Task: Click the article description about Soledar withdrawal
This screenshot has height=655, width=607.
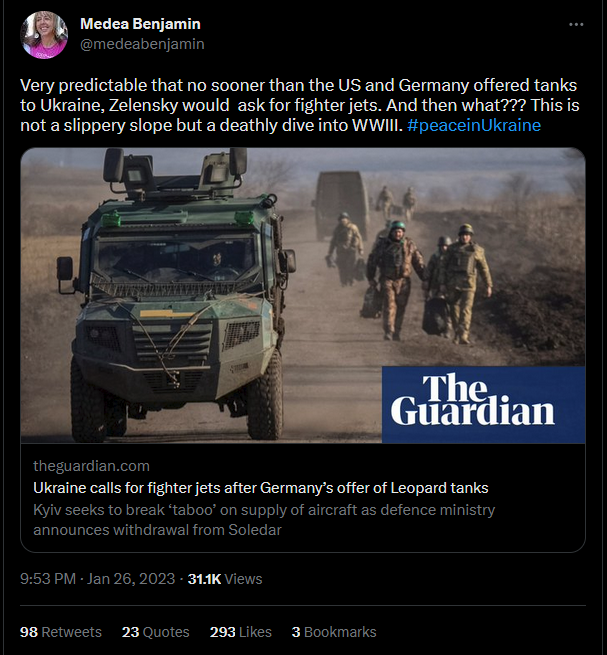Action: click(x=264, y=520)
